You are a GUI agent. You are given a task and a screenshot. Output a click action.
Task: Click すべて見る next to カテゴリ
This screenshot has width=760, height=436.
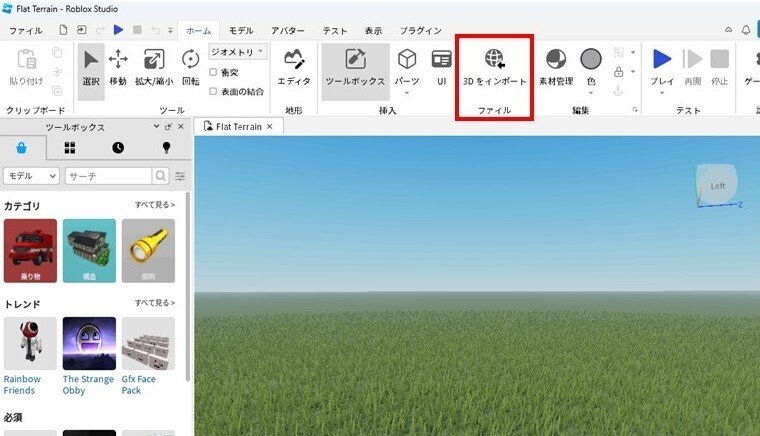[155, 205]
